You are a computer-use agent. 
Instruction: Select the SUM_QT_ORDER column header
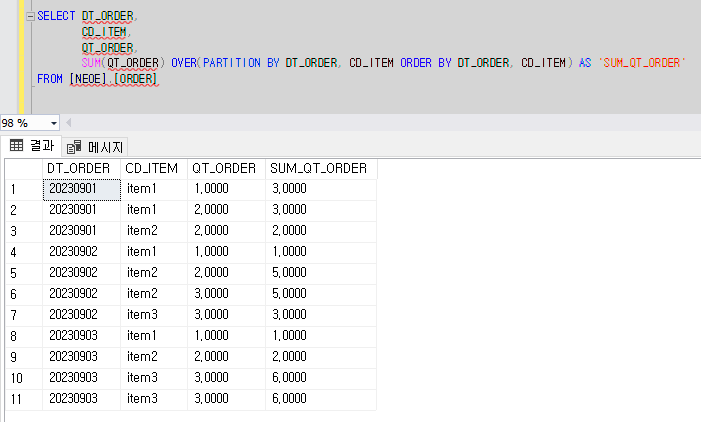point(321,169)
